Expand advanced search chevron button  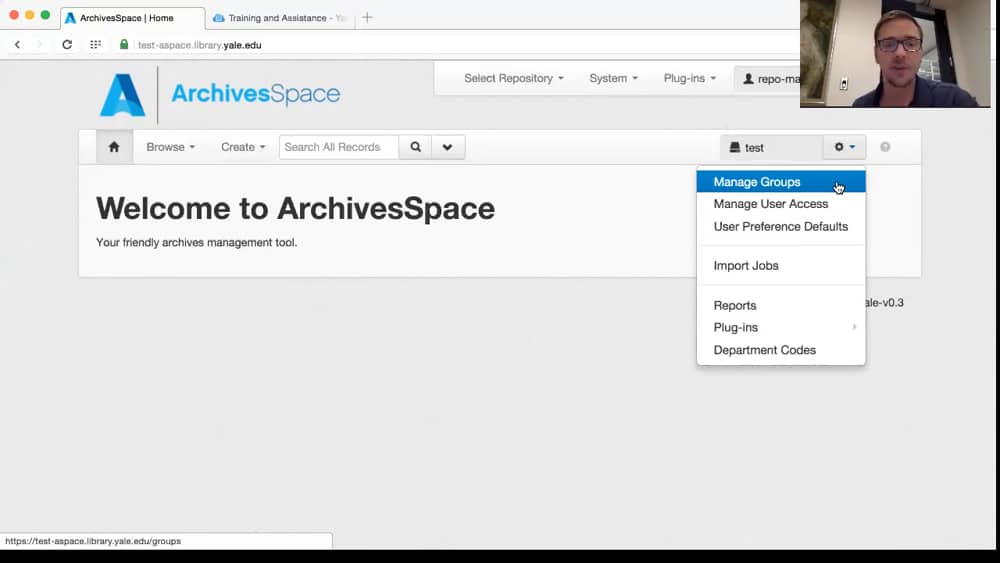[448, 147]
